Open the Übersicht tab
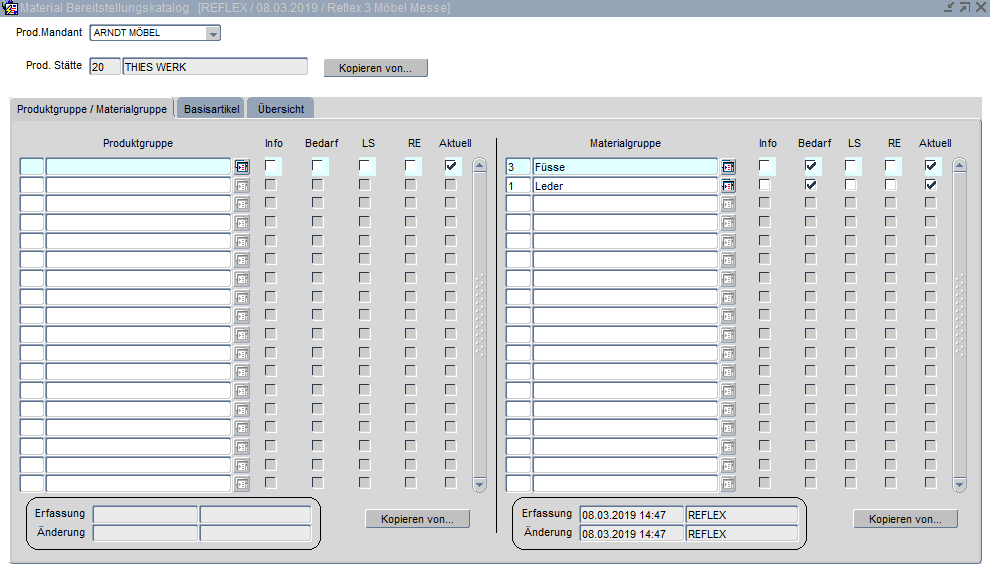This screenshot has width=990, height=572. (280, 108)
